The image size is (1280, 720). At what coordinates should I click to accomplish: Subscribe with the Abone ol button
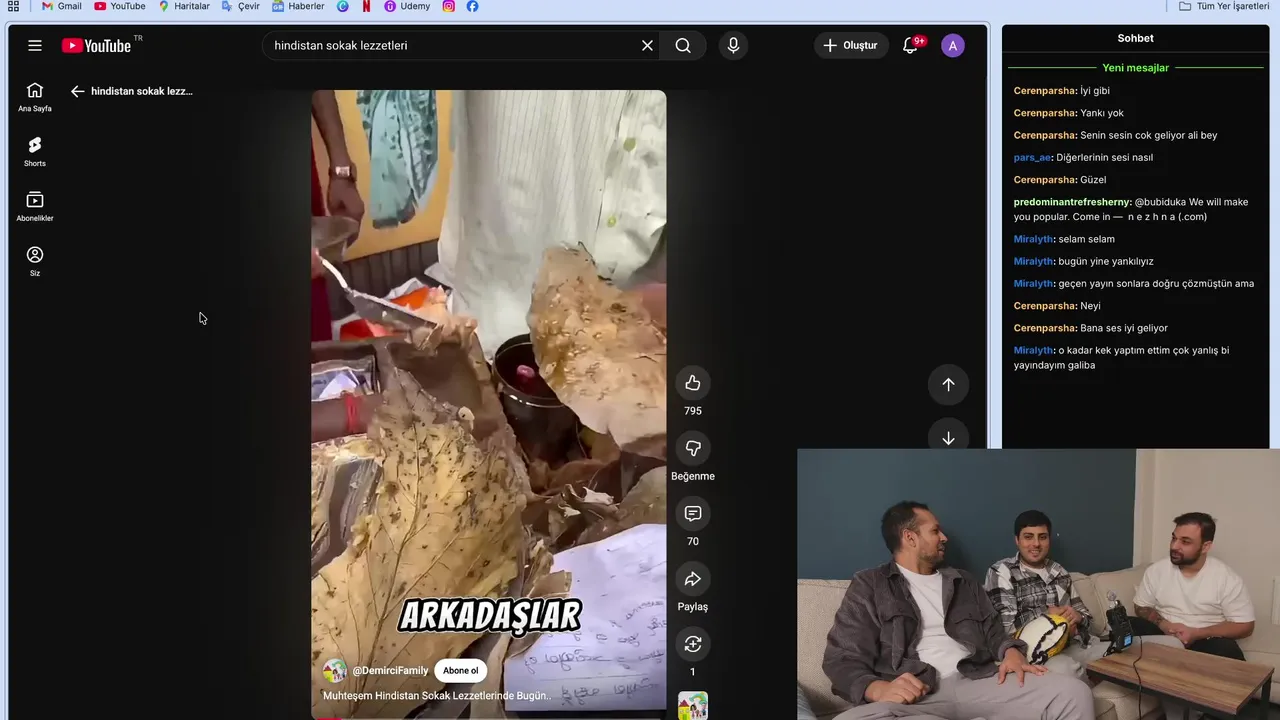[x=461, y=670]
